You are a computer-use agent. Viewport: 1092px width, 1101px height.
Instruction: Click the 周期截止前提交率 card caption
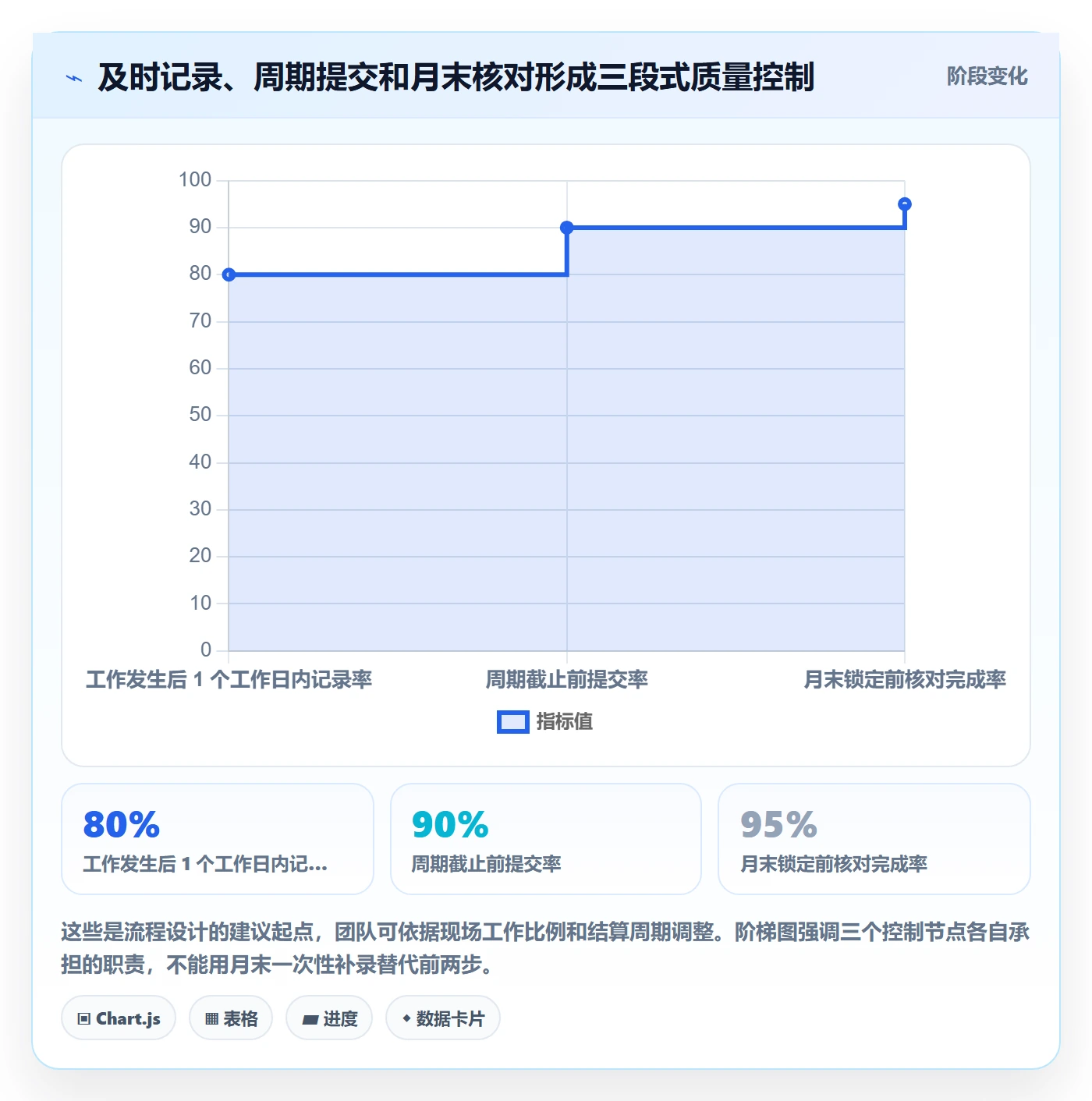coord(487,864)
